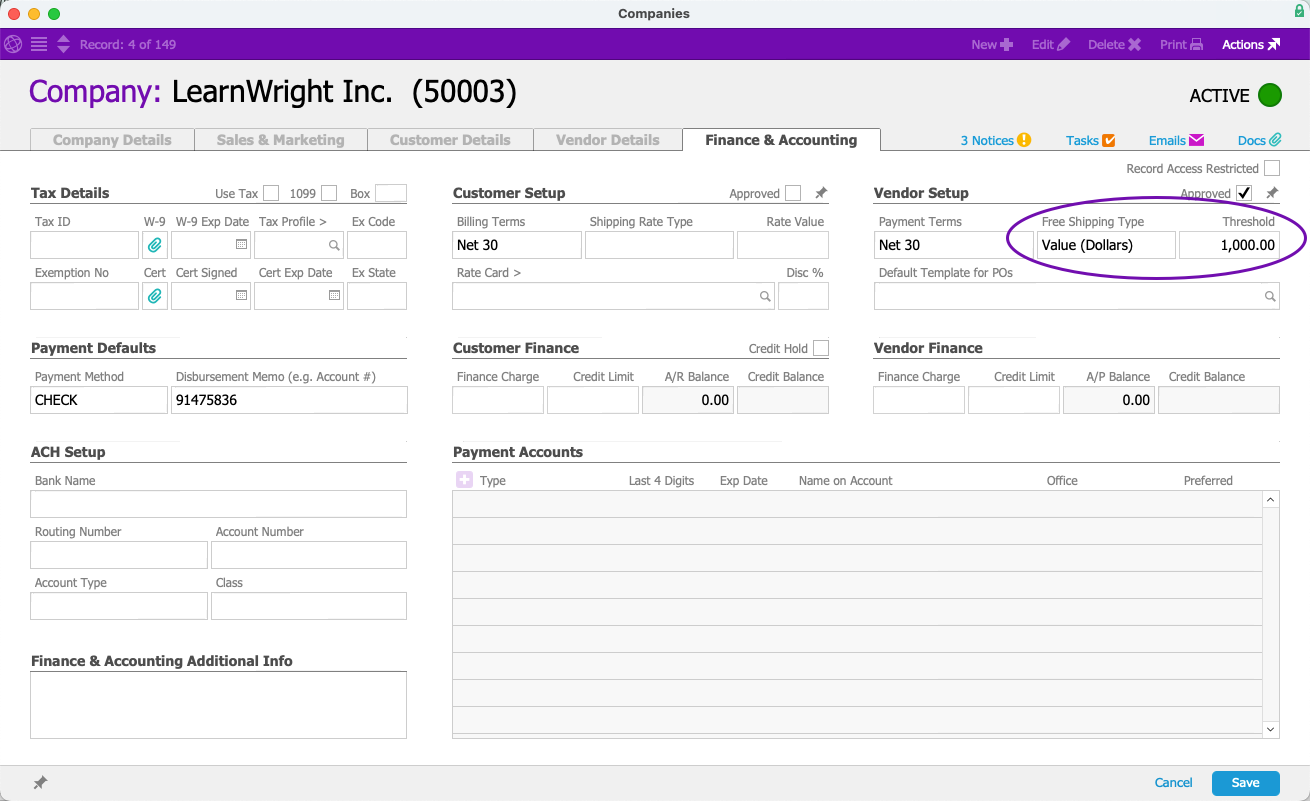
Task: Open the Customer Details tab
Action: click(x=450, y=140)
